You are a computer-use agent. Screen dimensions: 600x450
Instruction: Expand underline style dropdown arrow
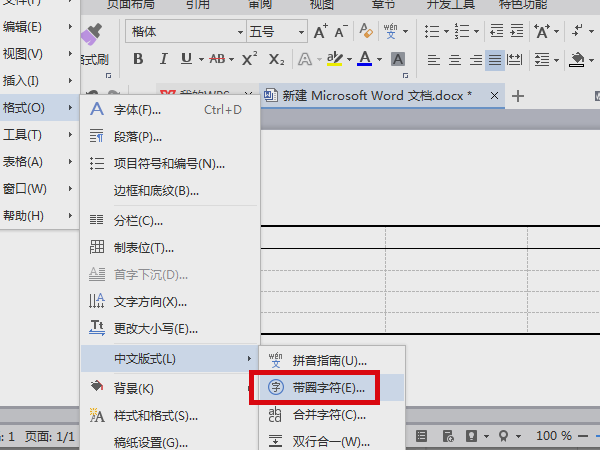pos(201,60)
